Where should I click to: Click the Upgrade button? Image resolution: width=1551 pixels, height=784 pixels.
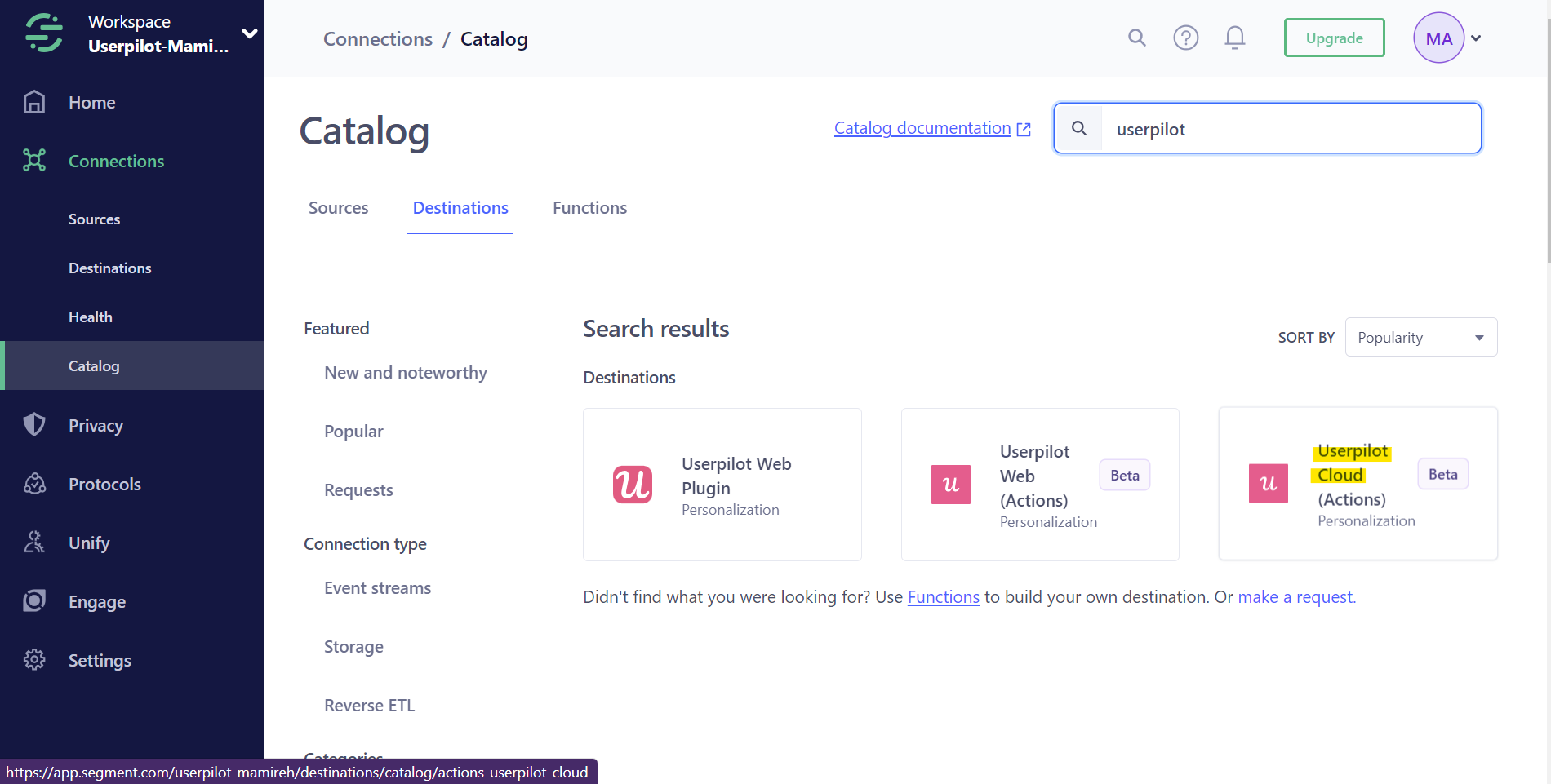coord(1334,38)
